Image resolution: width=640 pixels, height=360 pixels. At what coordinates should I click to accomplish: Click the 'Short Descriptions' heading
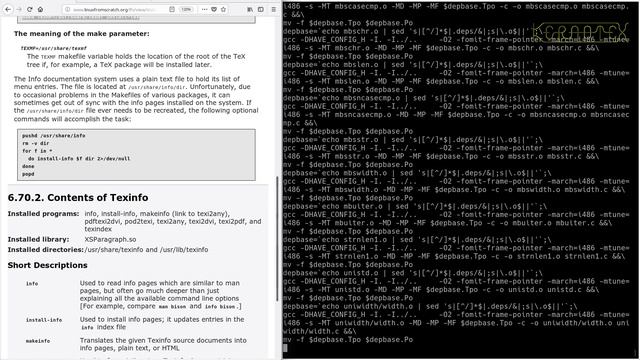[x=47, y=265]
